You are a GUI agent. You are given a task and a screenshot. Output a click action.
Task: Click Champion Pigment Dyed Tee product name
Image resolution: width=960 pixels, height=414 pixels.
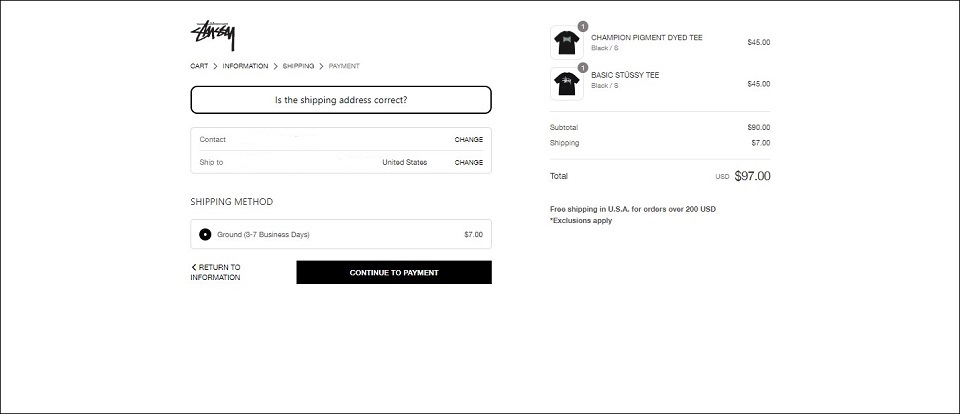[x=647, y=38]
